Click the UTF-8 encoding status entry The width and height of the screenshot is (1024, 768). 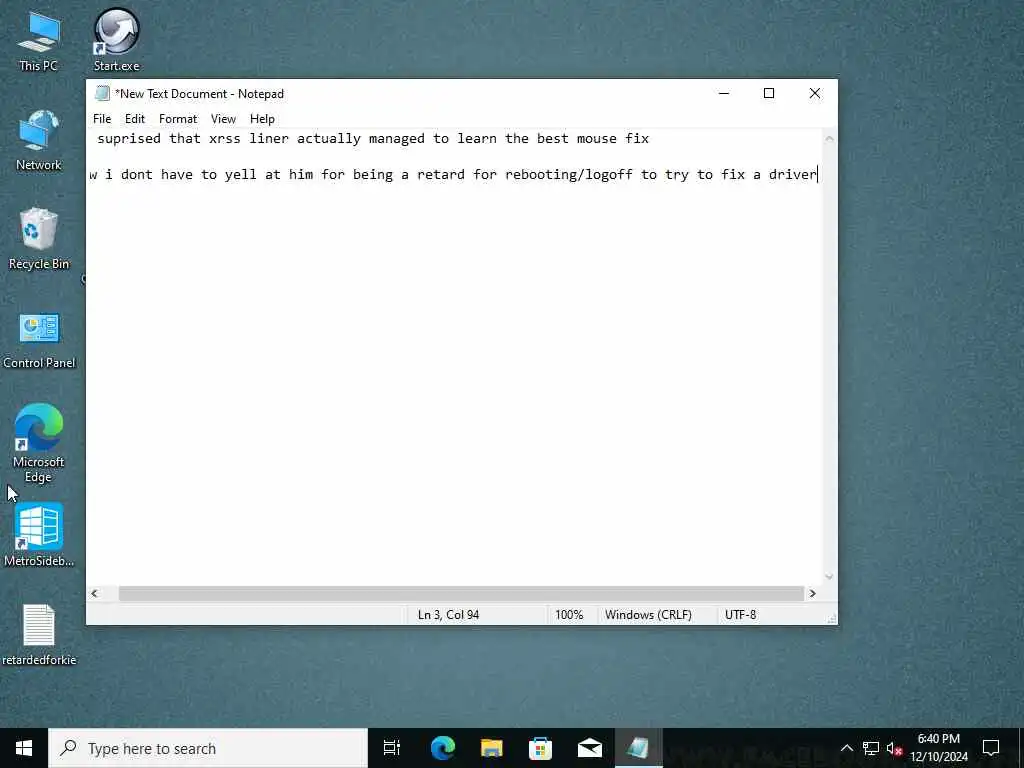click(741, 615)
